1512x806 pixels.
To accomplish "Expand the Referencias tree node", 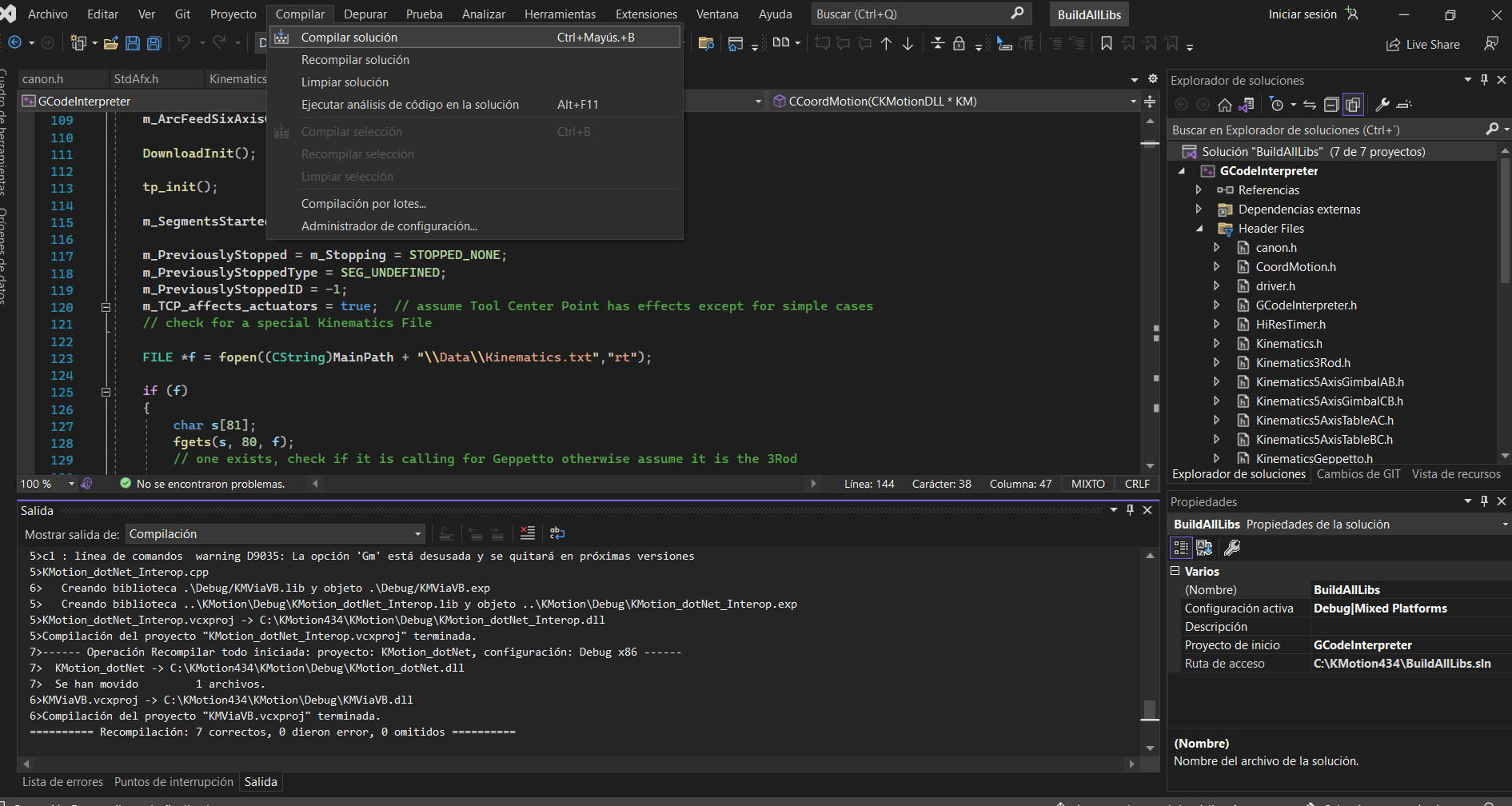I will tap(1199, 190).
